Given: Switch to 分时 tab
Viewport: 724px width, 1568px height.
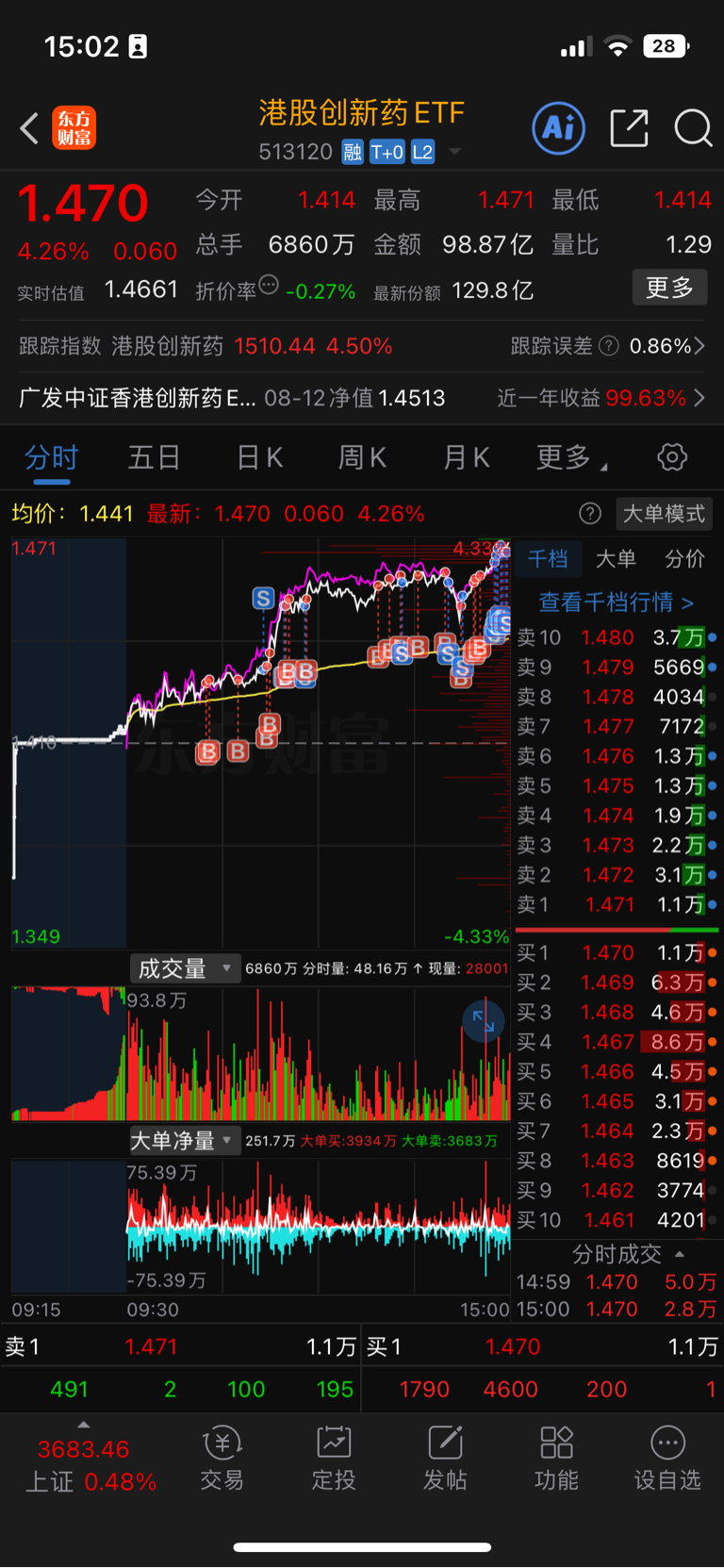Looking at the screenshot, I should click(51, 458).
